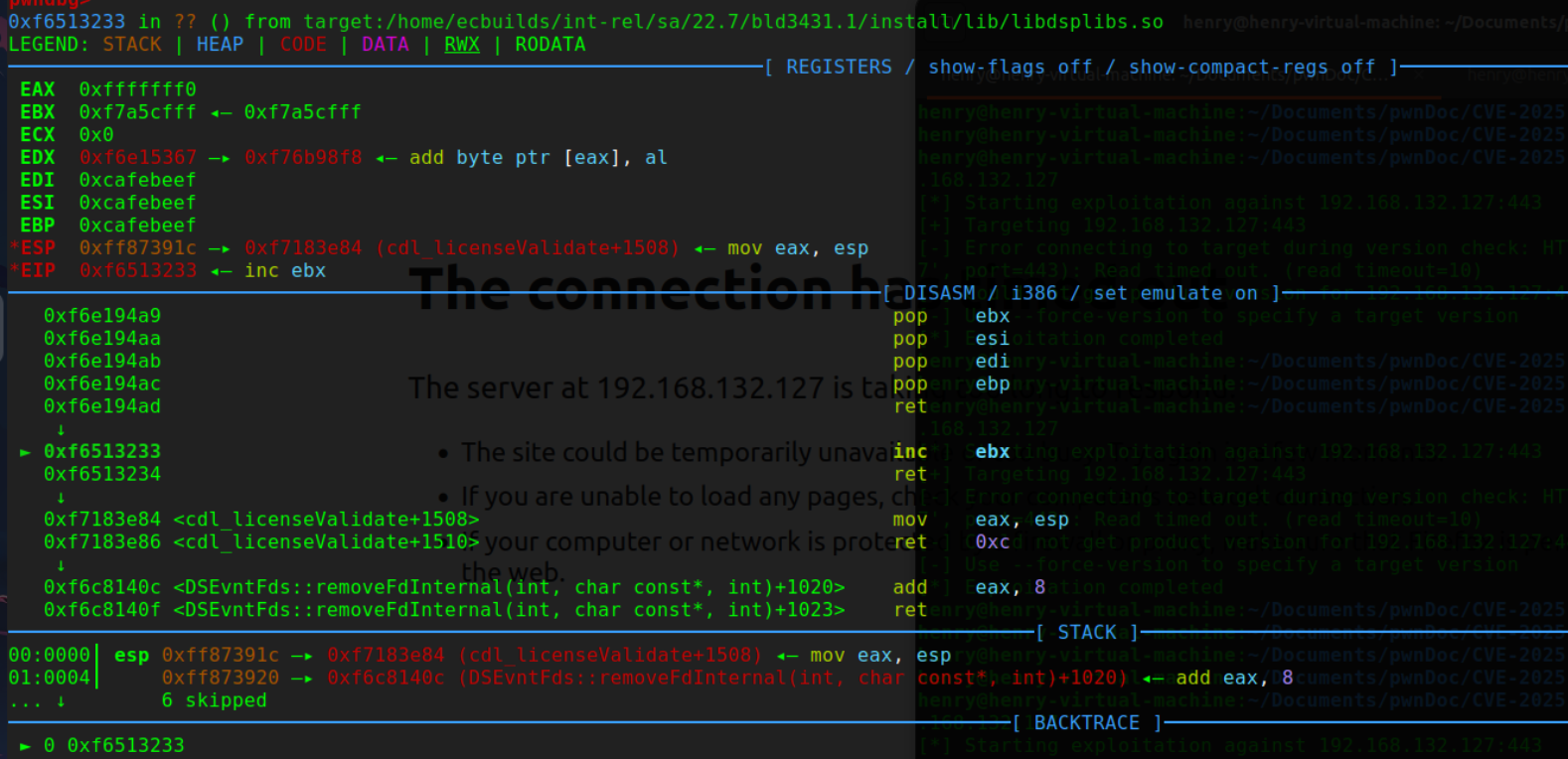Click the ESI register's 0xcafebeef value

[137, 203]
